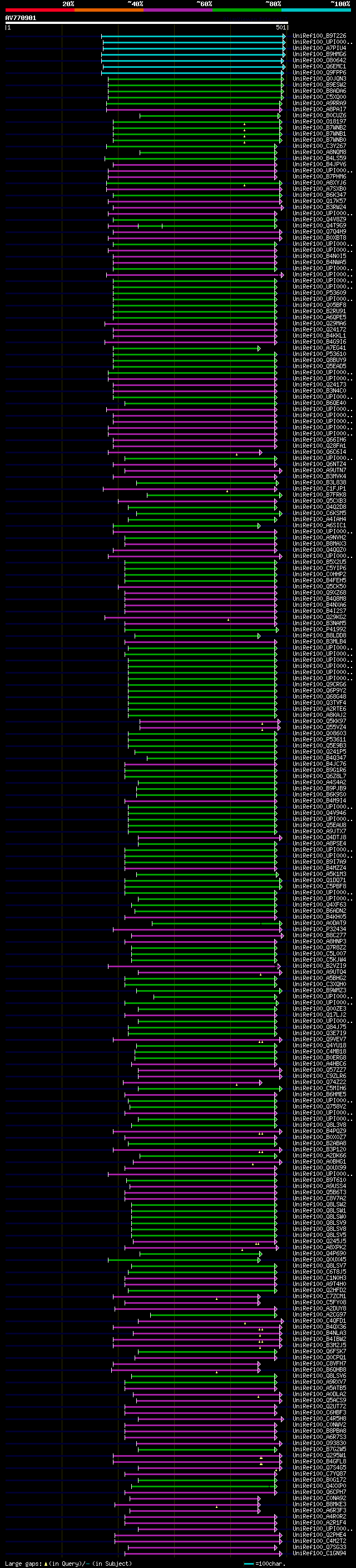Click the query end position 501
The width and height of the screenshot is (356, 1568).
(280, 27)
